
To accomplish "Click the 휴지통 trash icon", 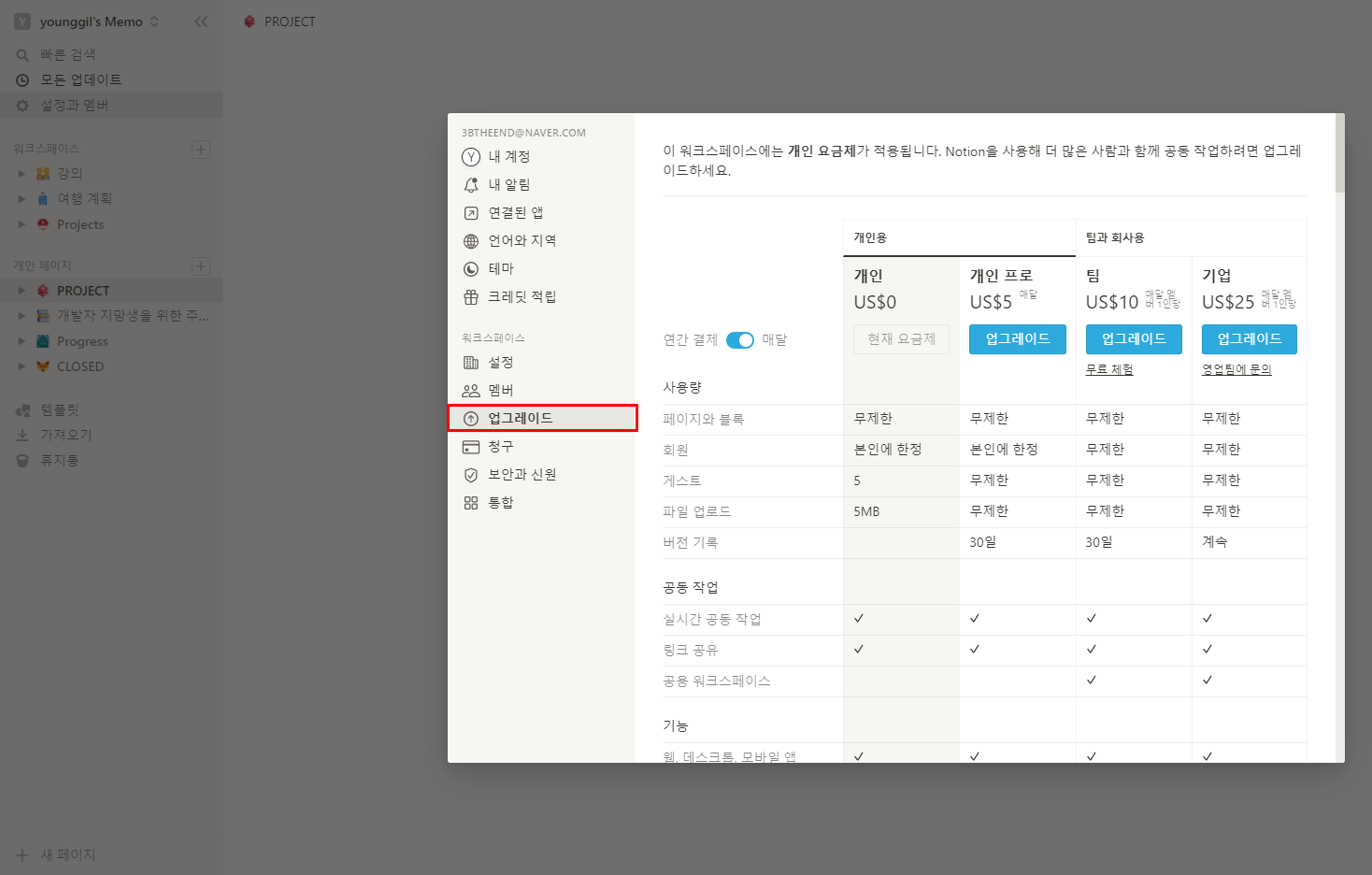I will pos(22,461).
